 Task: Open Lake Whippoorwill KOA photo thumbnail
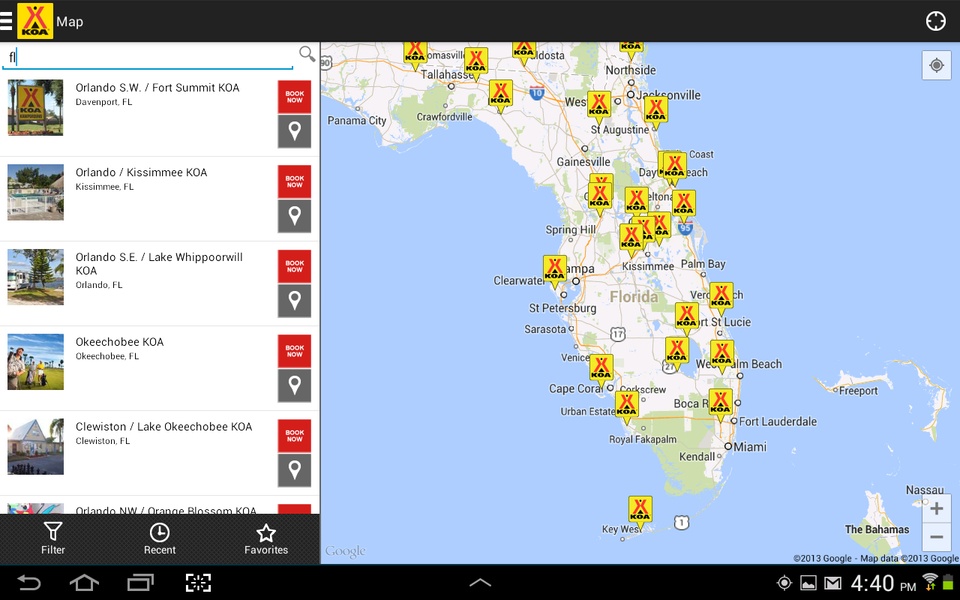point(36,277)
